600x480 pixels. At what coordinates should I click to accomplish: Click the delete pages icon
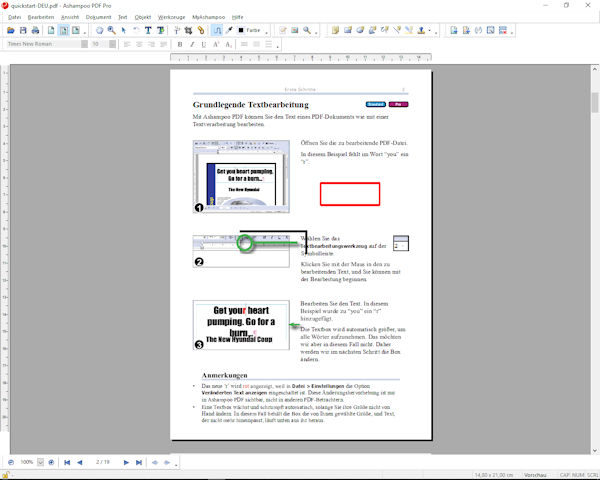coord(503,30)
